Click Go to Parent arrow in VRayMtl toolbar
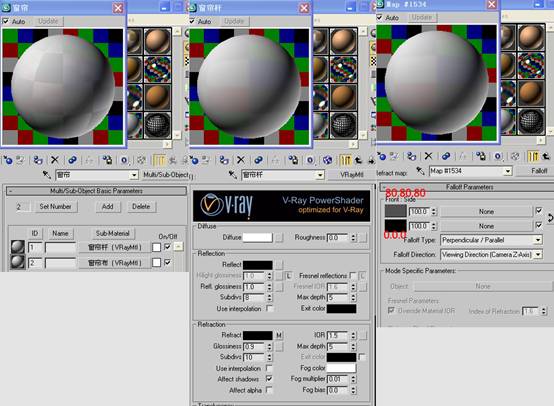The image size is (554, 406). pyautogui.click(x=358, y=160)
